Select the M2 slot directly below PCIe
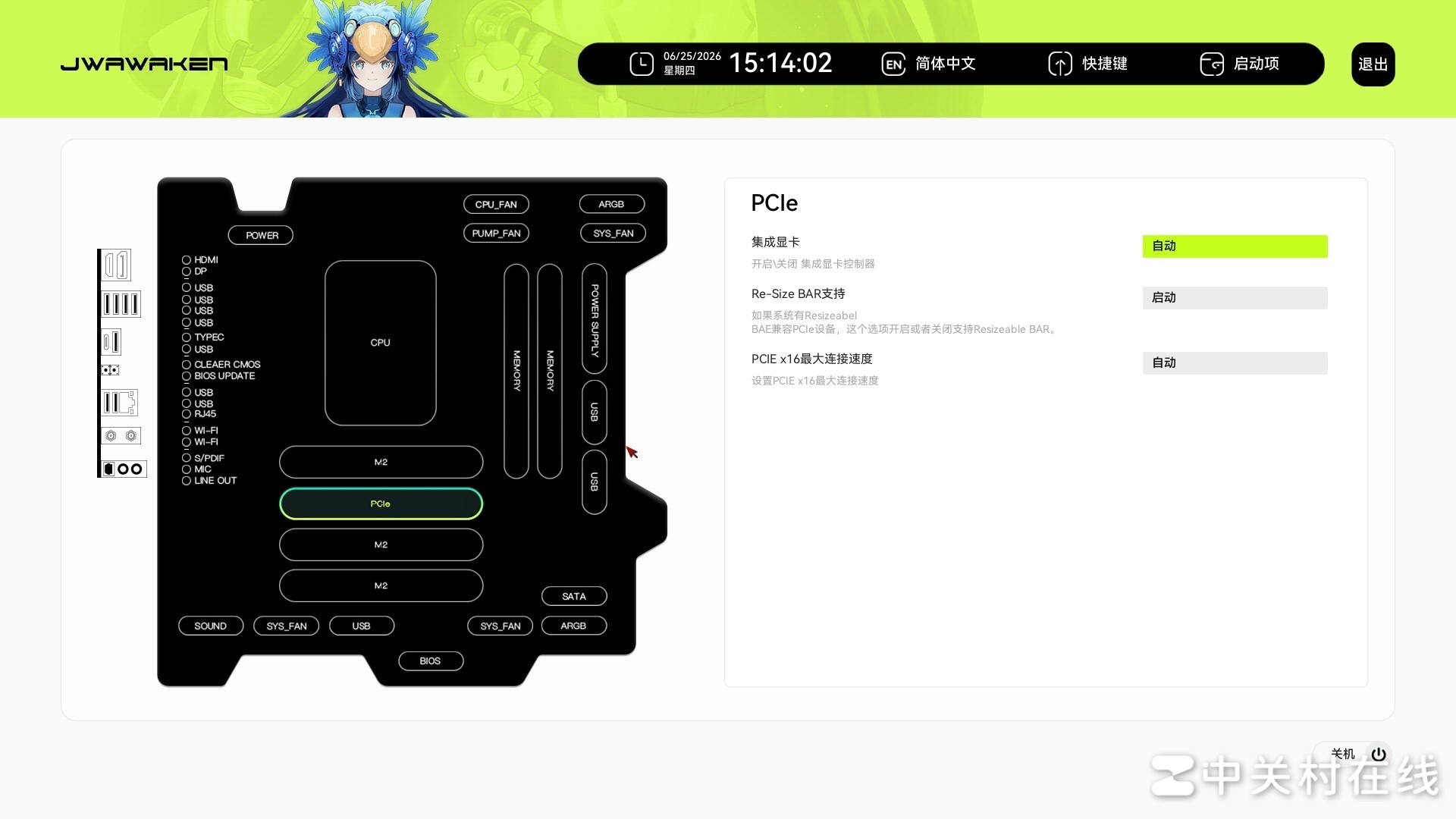Screen dimensions: 1456x819 pyautogui.click(x=381, y=544)
